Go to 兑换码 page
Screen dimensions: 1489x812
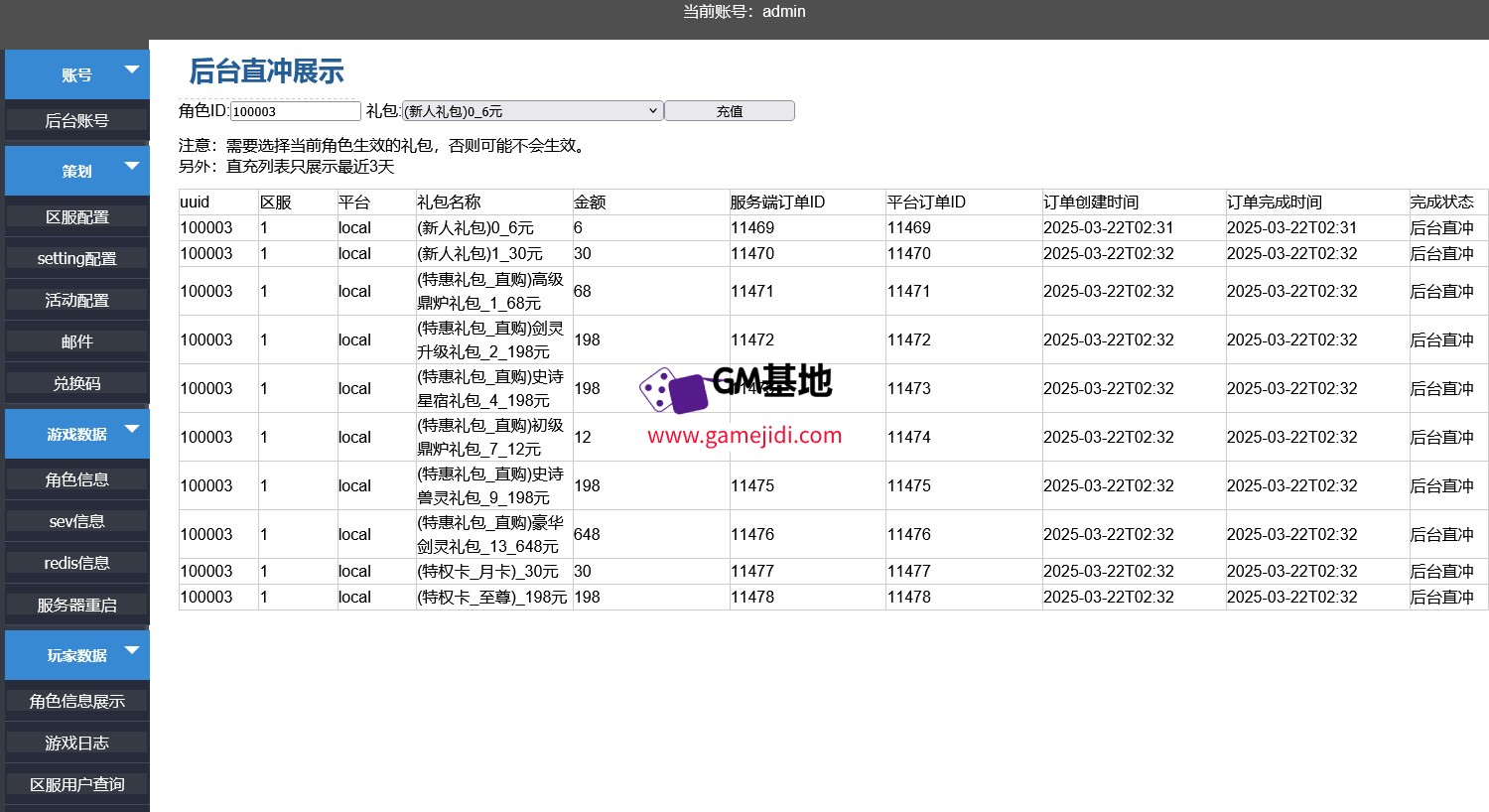coord(76,384)
